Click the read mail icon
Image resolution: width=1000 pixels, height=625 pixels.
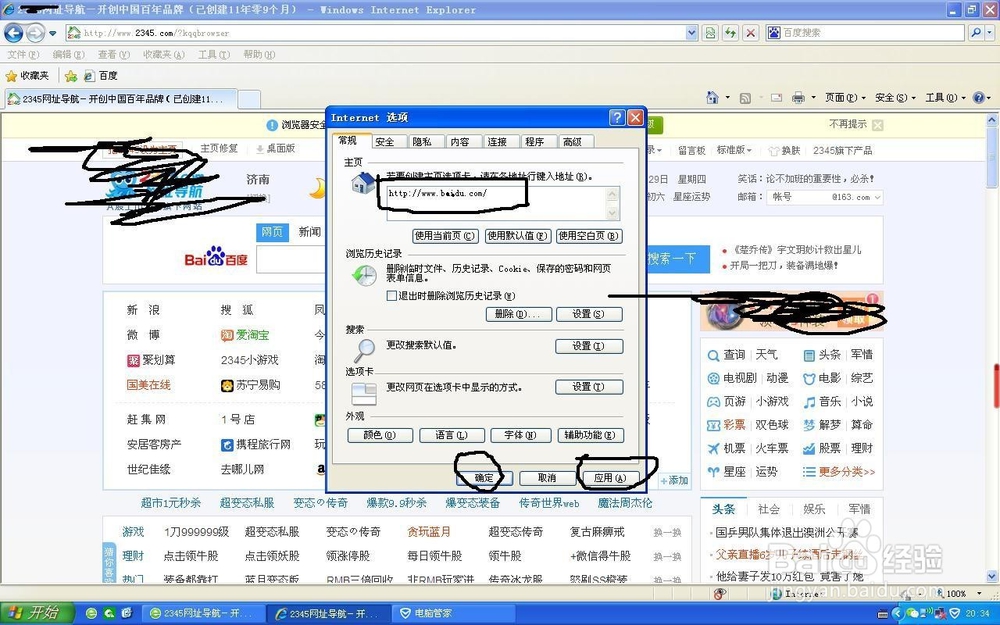tap(776, 98)
